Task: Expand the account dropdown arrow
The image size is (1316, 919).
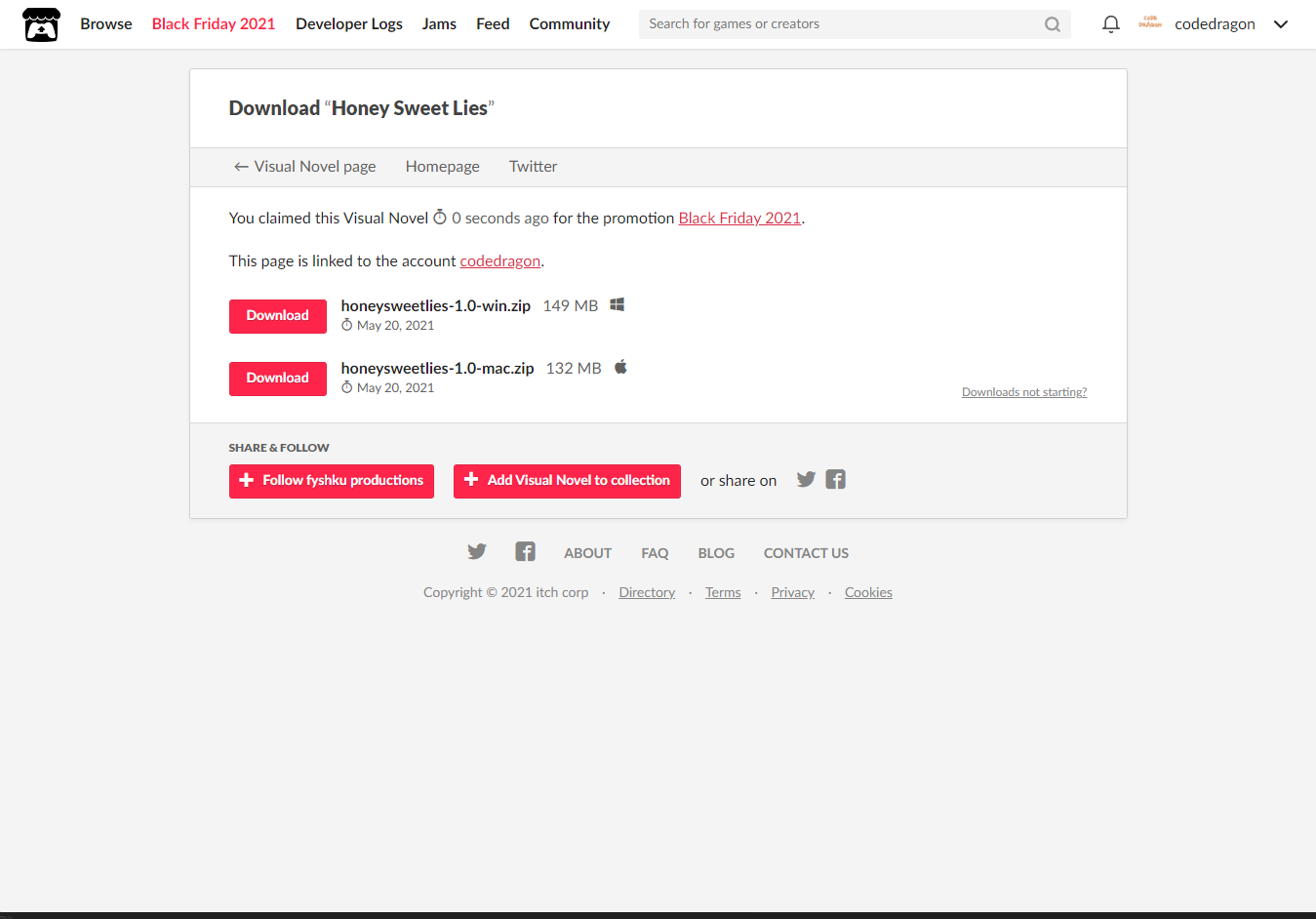Action: pos(1281,24)
